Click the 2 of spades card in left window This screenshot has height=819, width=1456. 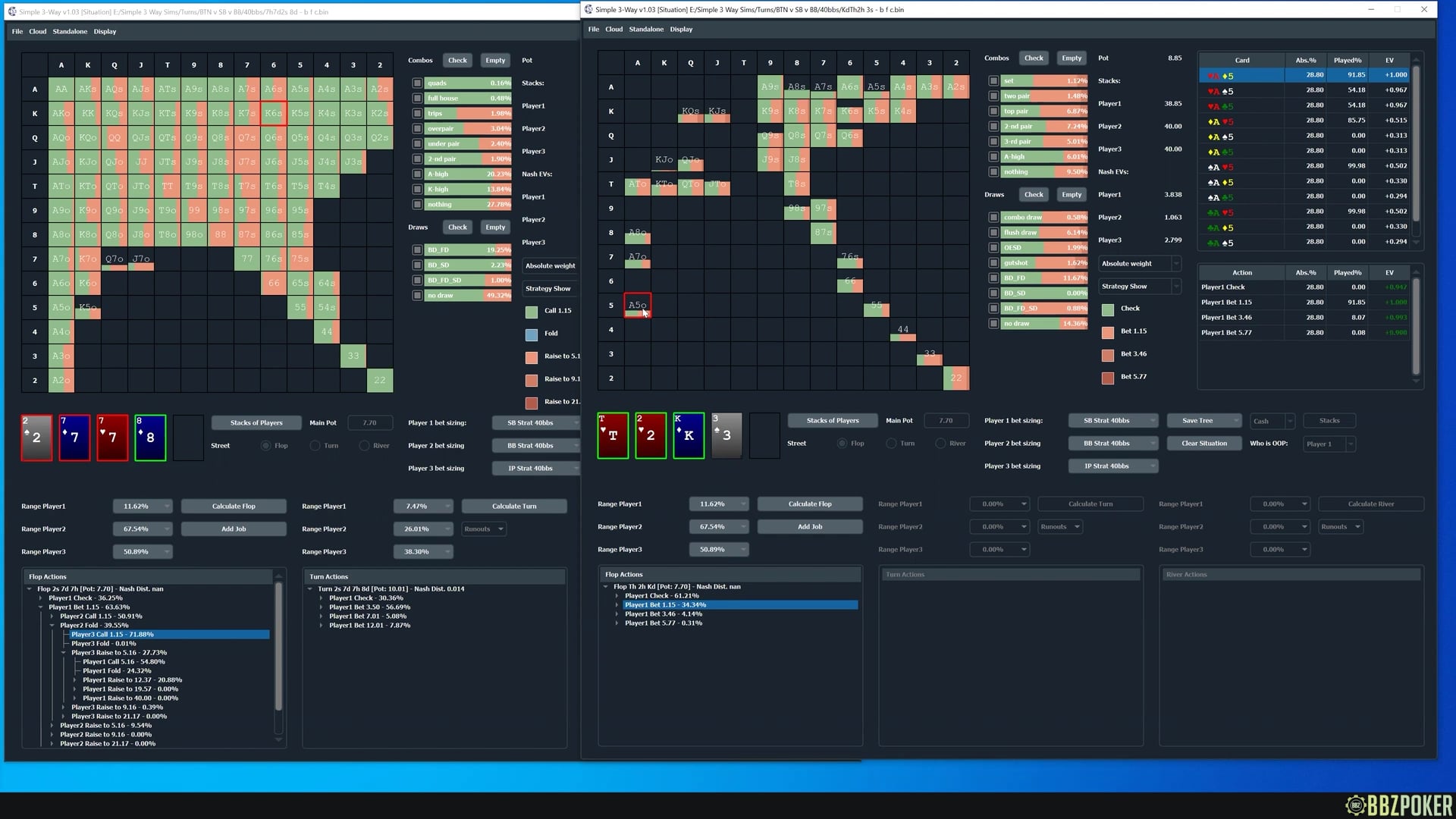point(36,438)
